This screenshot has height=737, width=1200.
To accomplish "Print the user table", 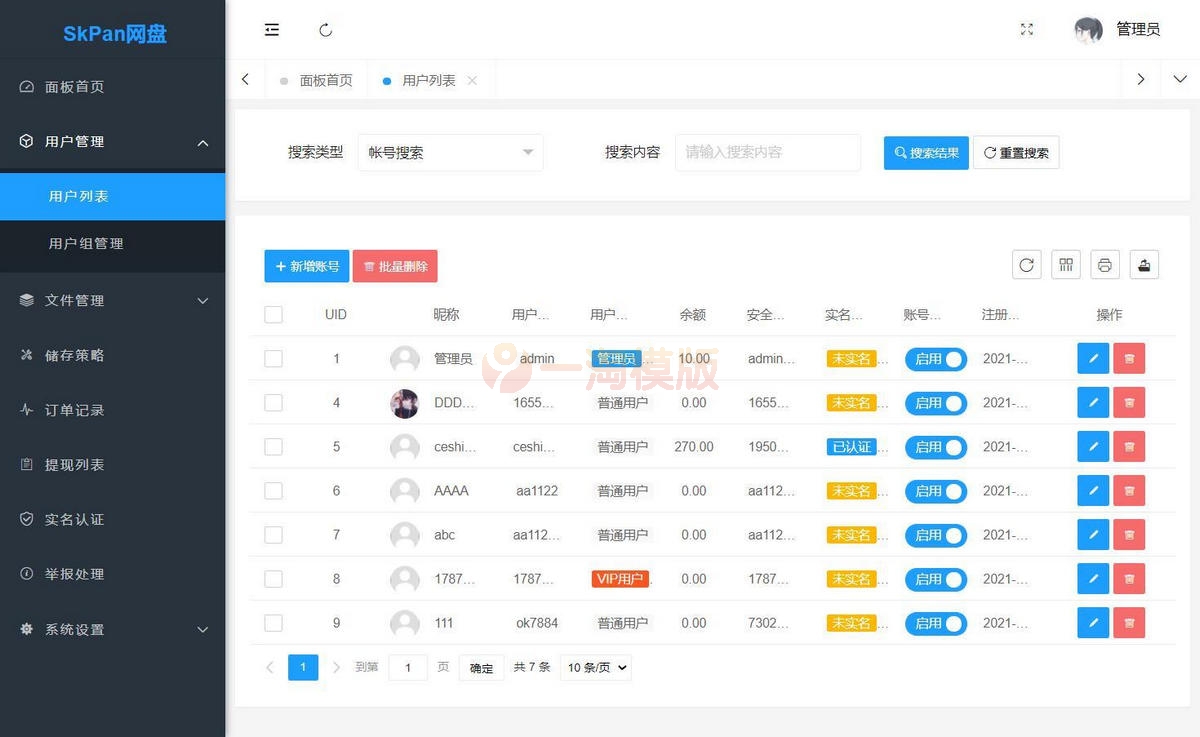I will pos(1105,265).
